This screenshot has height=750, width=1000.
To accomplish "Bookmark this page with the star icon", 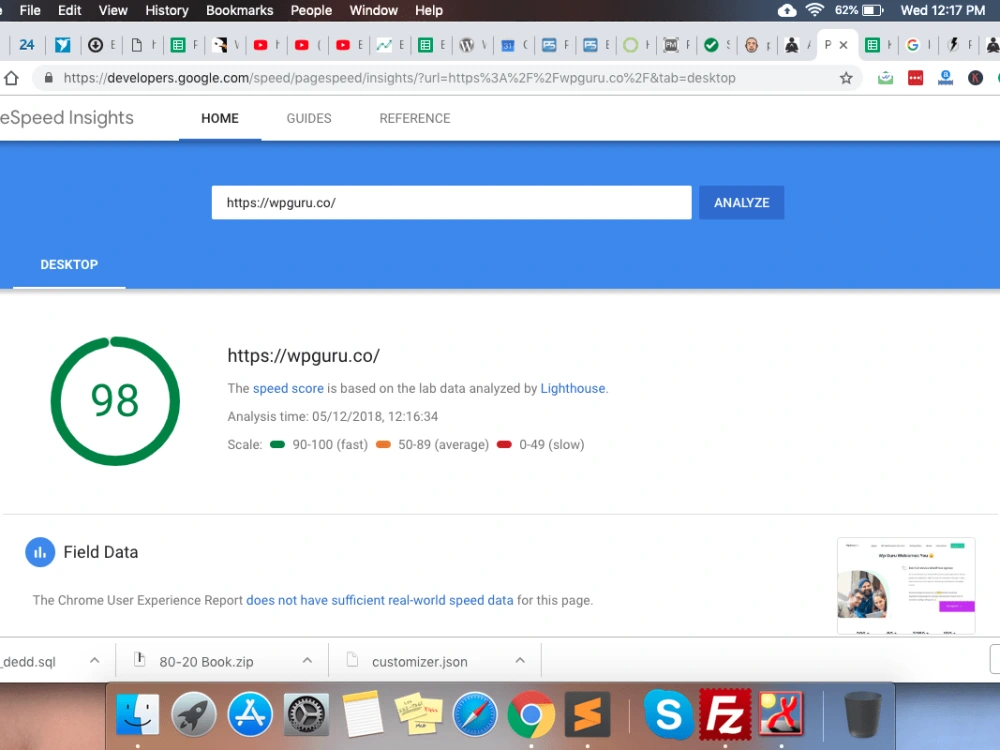I will point(846,78).
